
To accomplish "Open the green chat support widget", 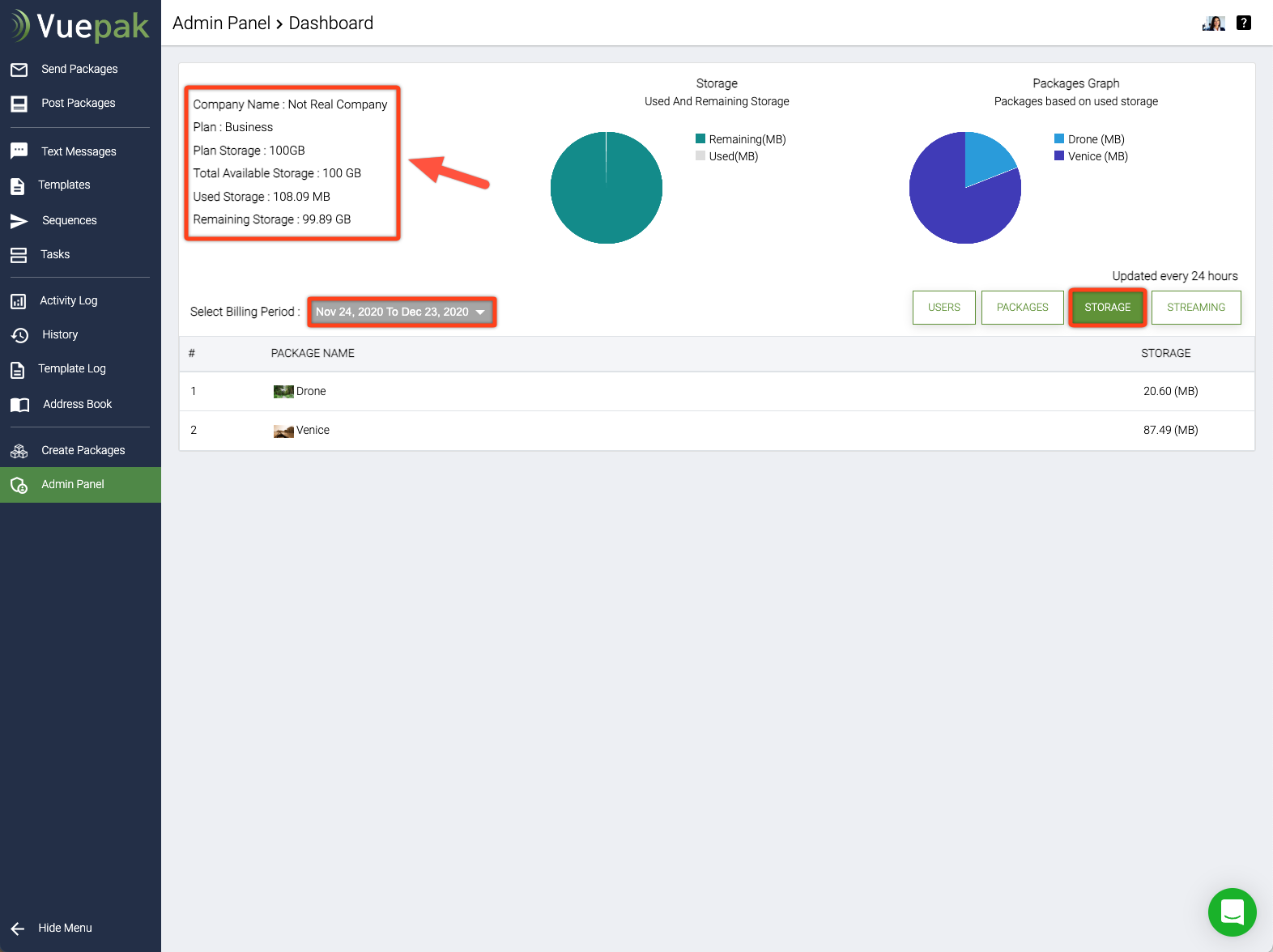I will tap(1232, 912).
